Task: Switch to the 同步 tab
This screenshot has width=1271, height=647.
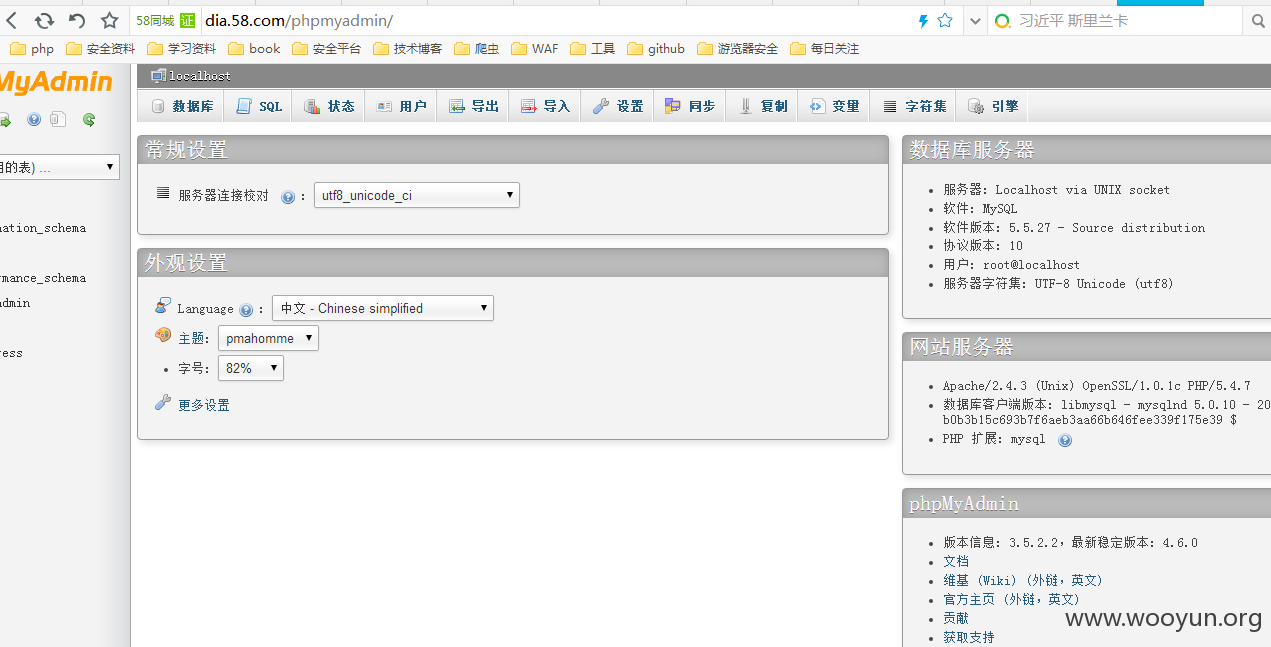Action: [x=690, y=106]
